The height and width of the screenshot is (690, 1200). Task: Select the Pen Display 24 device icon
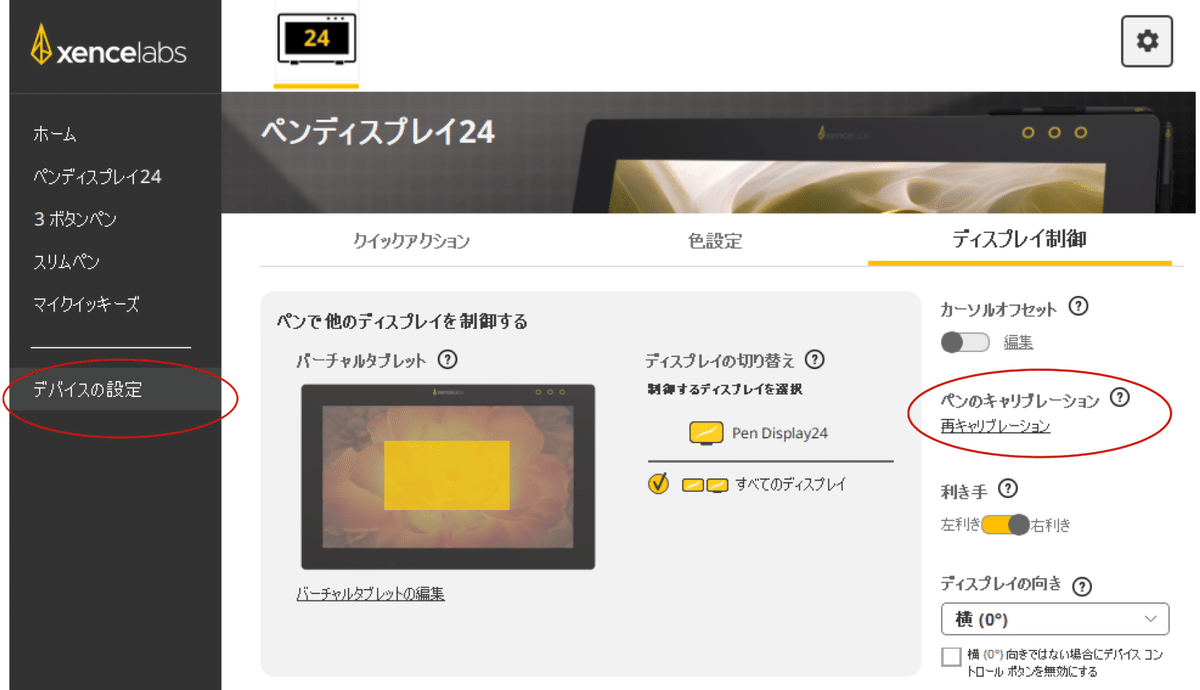(x=316, y=41)
